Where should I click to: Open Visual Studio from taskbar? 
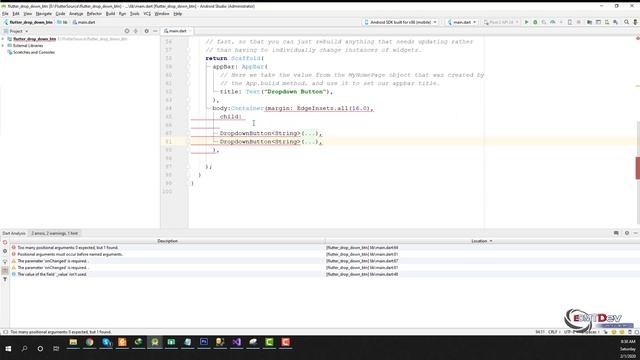pyautogui.click(x=236, y=342)
